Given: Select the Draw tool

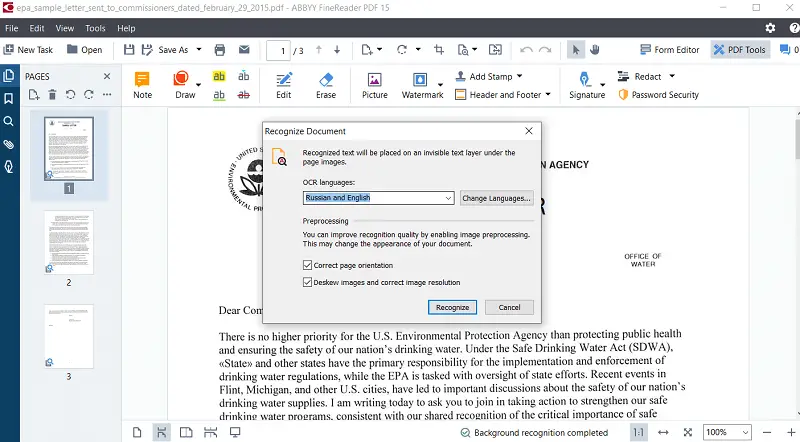Looking at the screenshot, I should tap(183, 85).
